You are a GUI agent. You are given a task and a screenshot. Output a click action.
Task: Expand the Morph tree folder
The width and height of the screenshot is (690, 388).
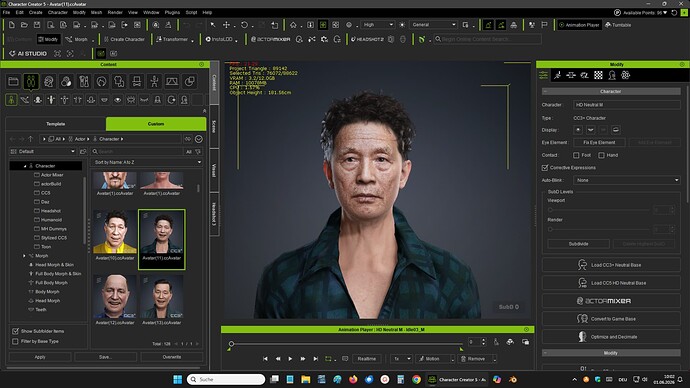pos(24,256)
